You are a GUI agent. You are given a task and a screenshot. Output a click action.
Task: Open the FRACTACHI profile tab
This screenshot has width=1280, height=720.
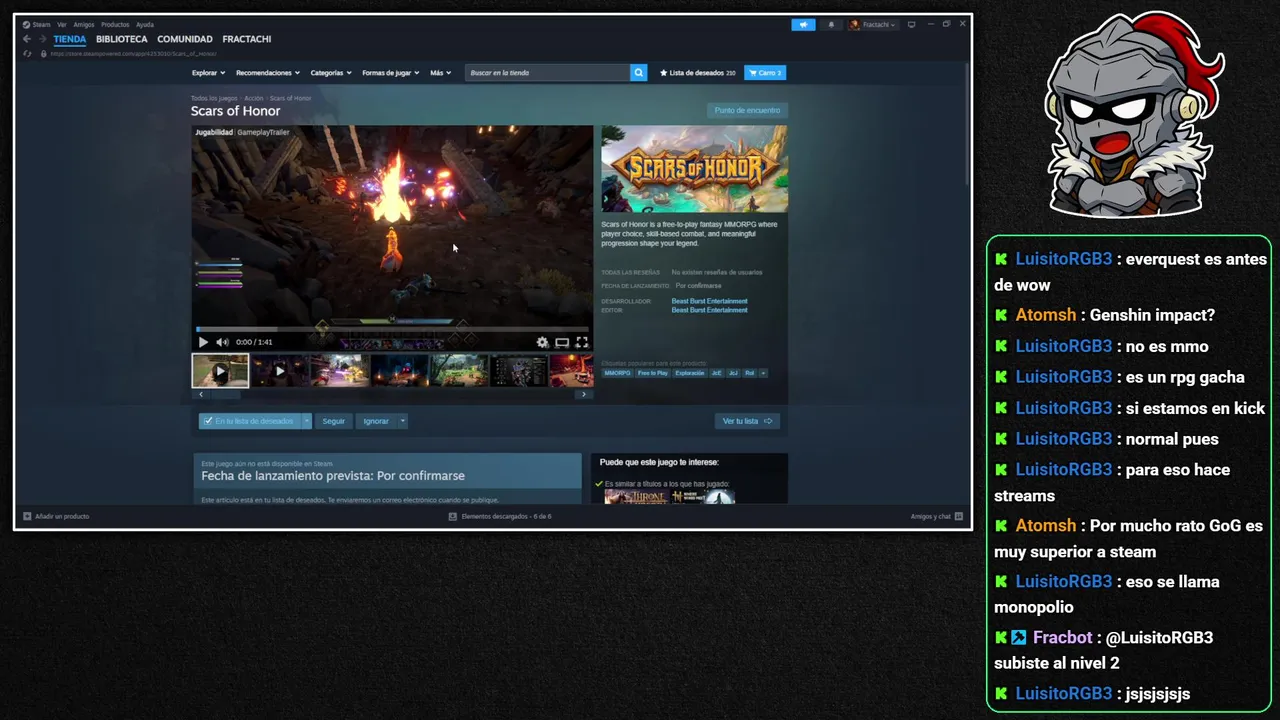coord(247,39)
